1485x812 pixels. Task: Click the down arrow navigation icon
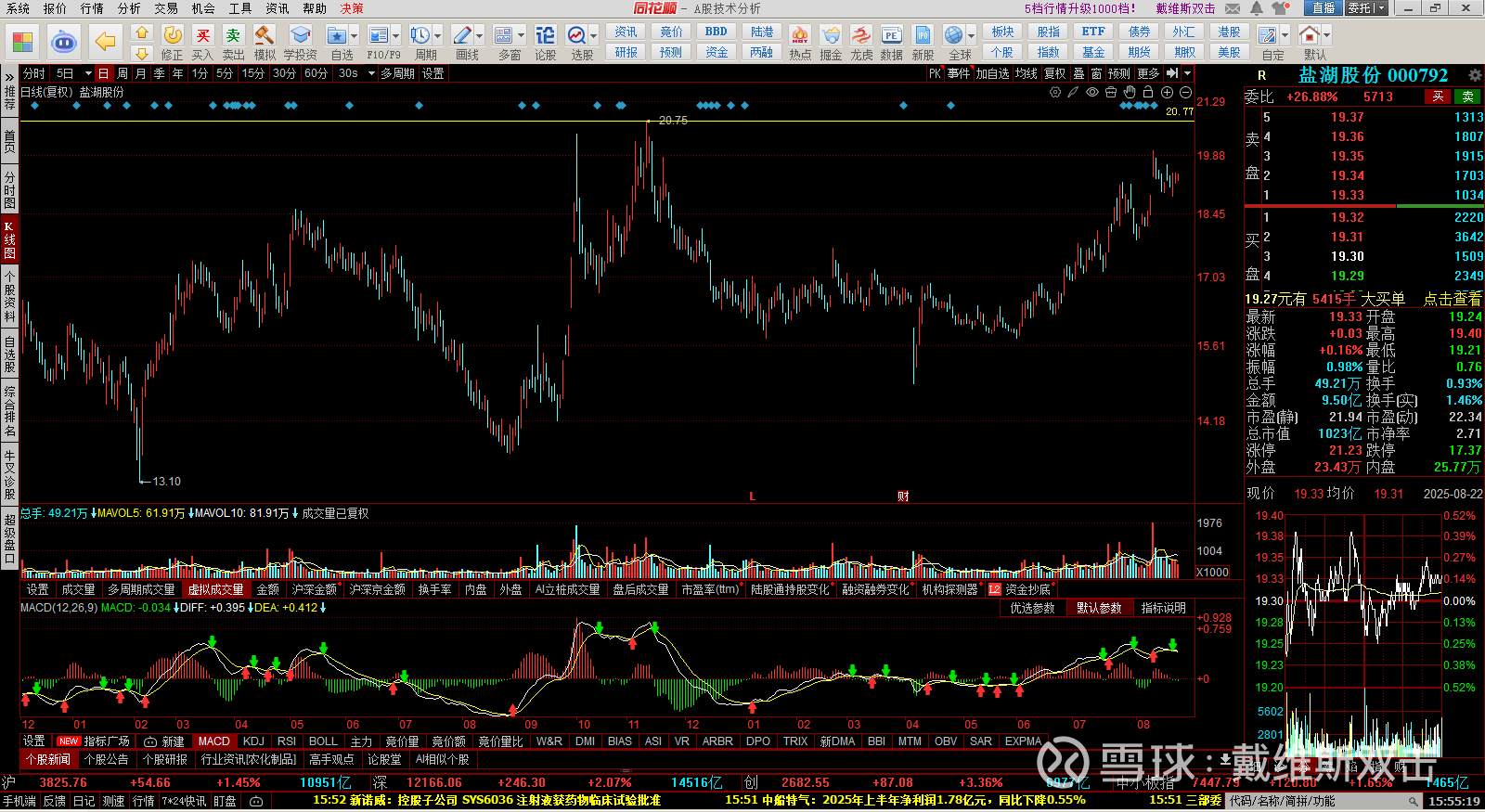142,54
